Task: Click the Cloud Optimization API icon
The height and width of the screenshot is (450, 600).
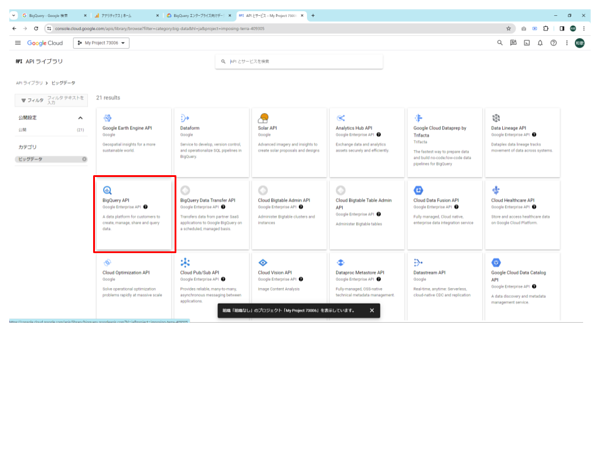Action: pyautogui.click(x=108, y=262)
